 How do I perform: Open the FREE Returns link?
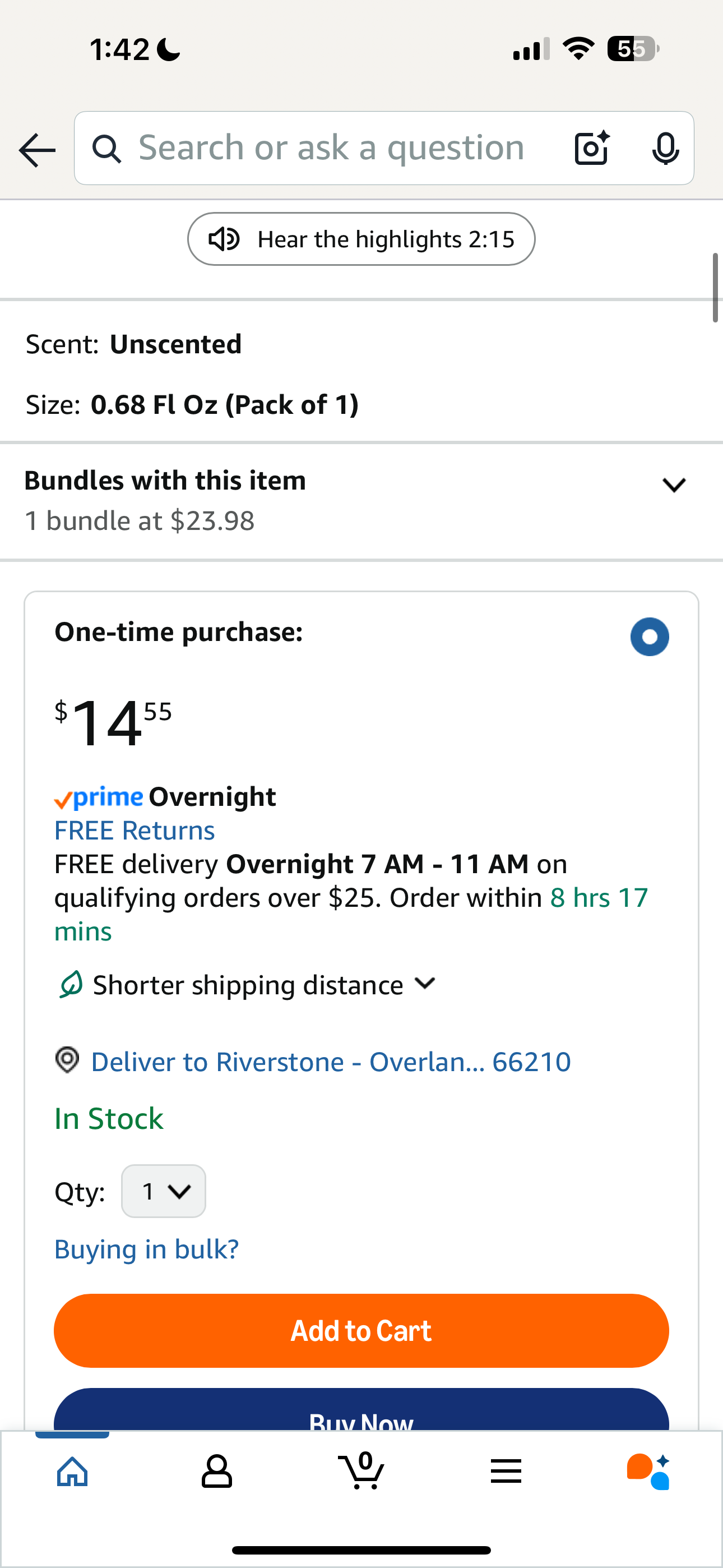(x=135, y=830)
